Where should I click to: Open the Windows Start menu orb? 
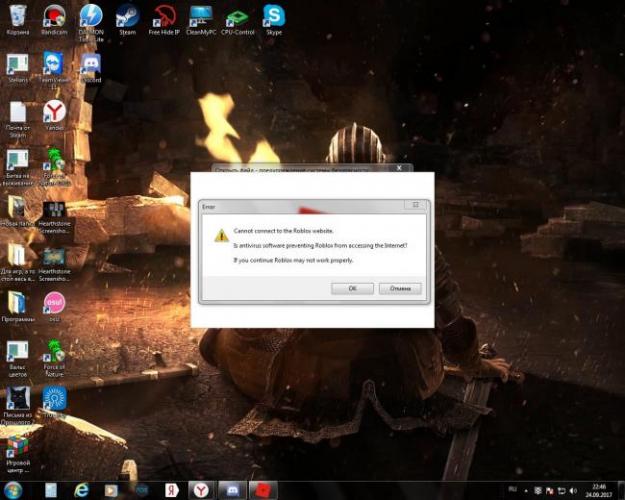click(x=13, y=490)
